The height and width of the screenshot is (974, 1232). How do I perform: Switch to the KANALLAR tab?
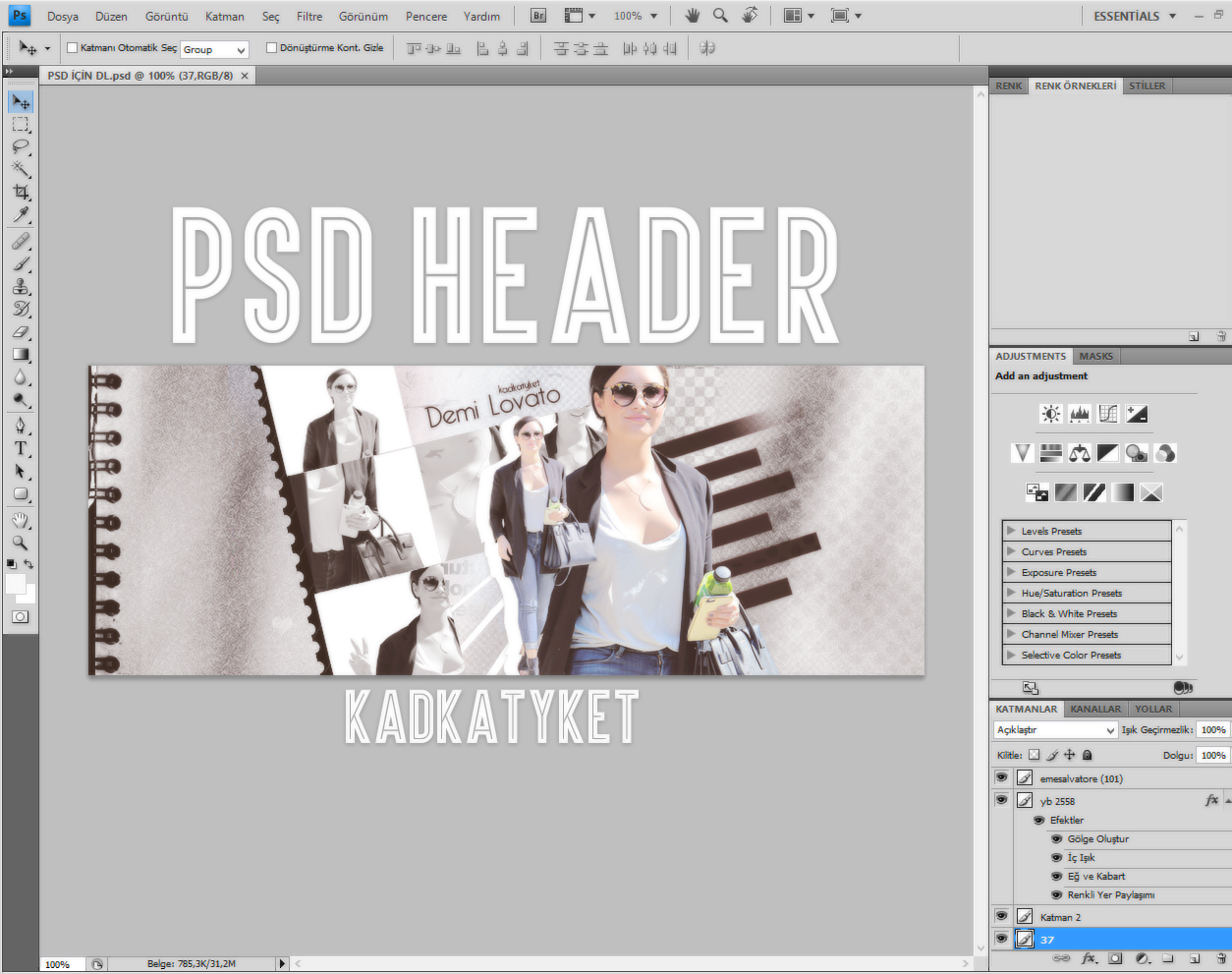click(x=1095, y=708)
